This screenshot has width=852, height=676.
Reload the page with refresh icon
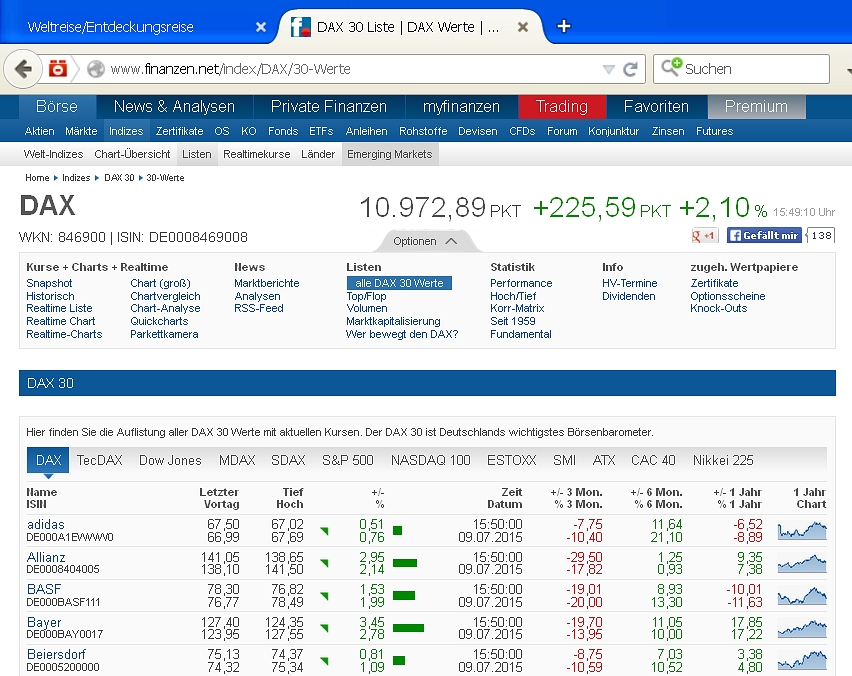point(630,69)
